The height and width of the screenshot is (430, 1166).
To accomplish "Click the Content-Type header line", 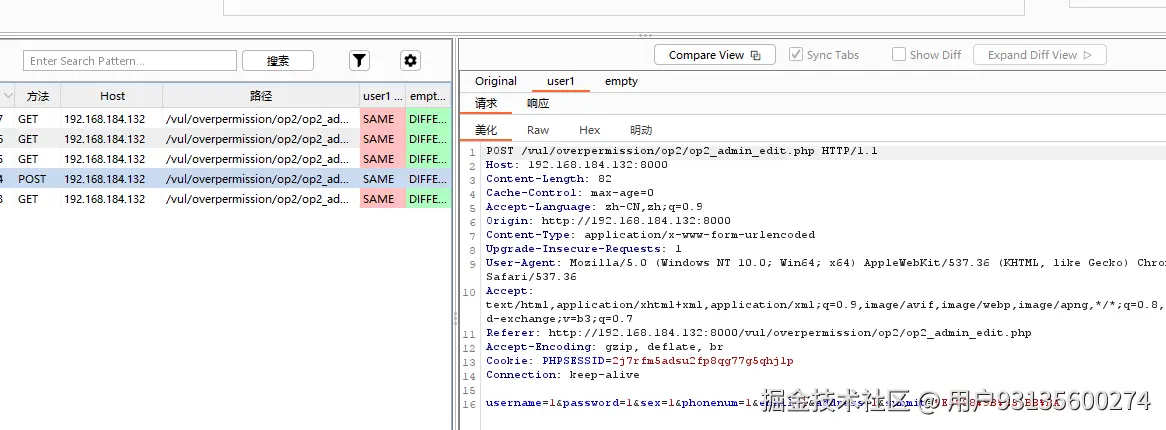I will pos(651,235).
